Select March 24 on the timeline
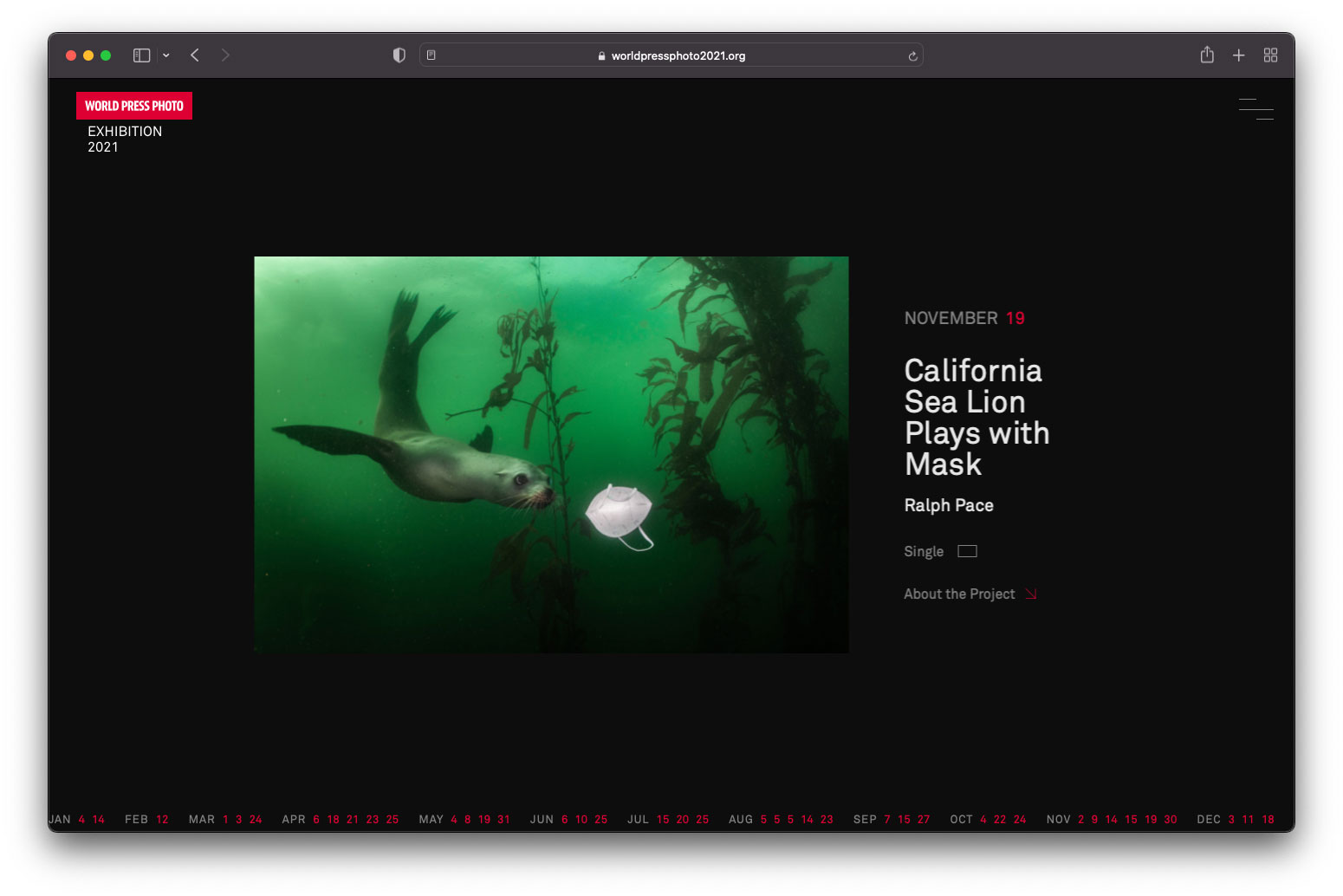The image size is (1343, 896). coord(256,819)
